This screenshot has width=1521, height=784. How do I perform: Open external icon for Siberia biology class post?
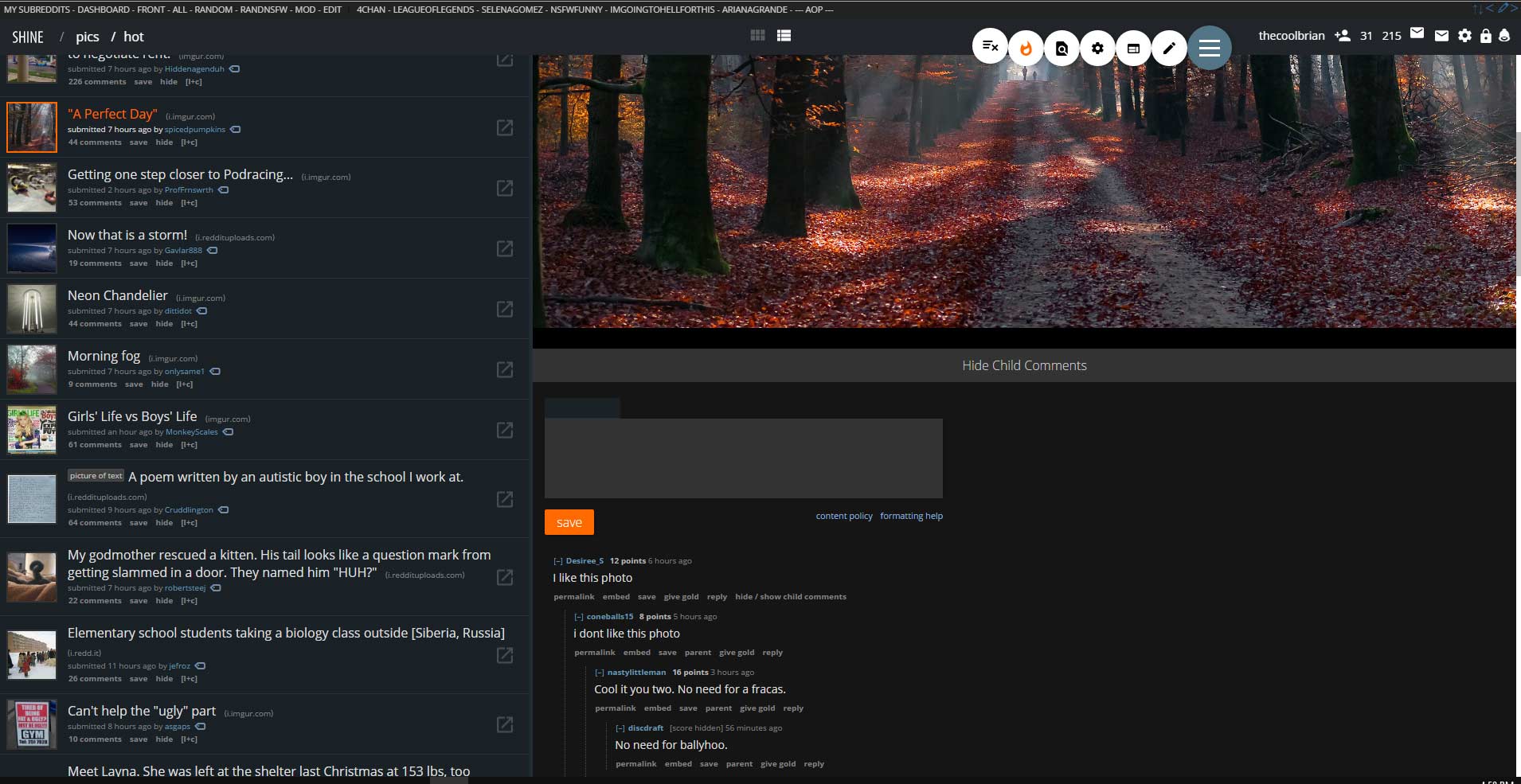point(505,655)
